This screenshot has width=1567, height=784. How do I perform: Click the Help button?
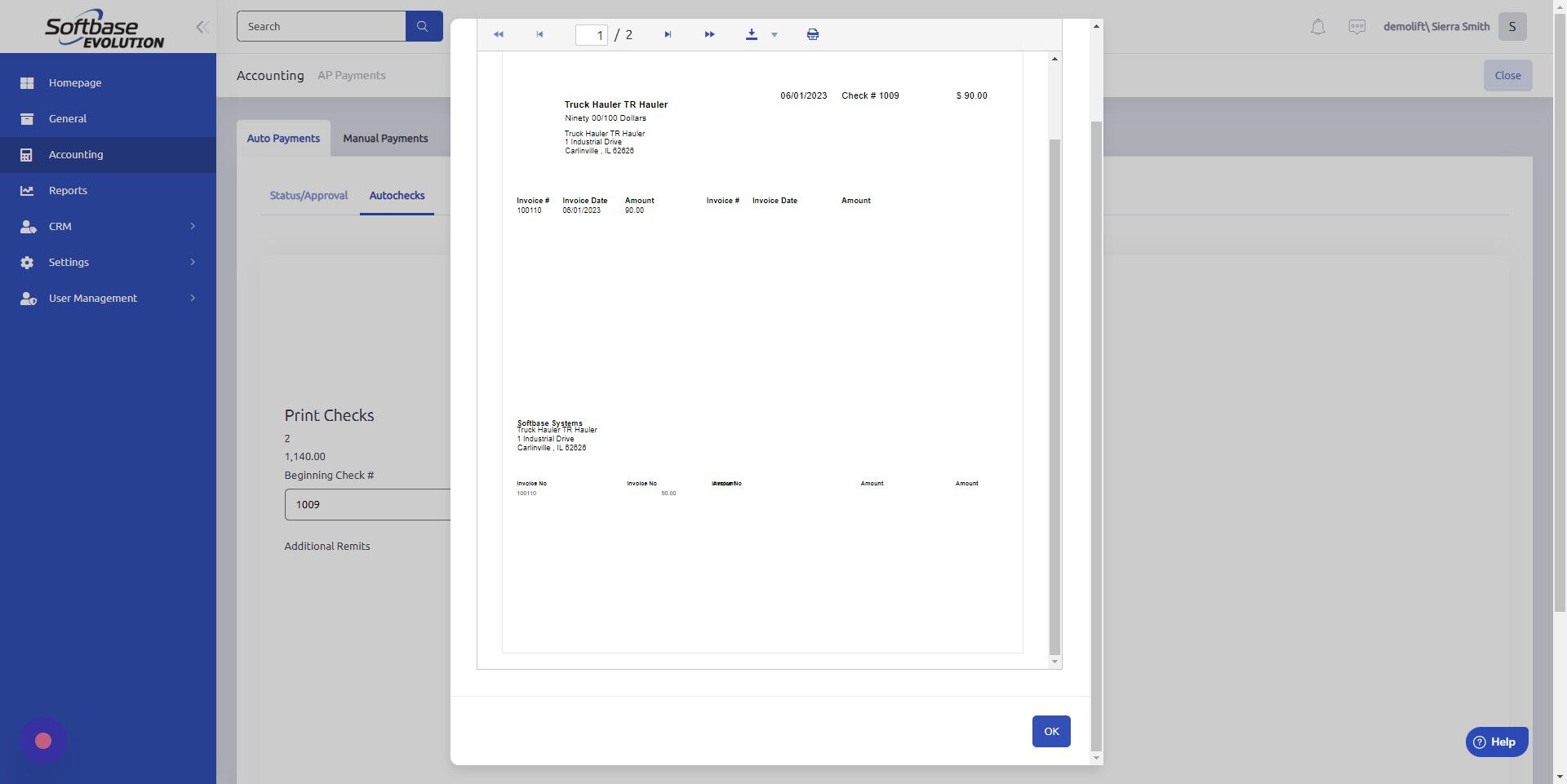1496,742
